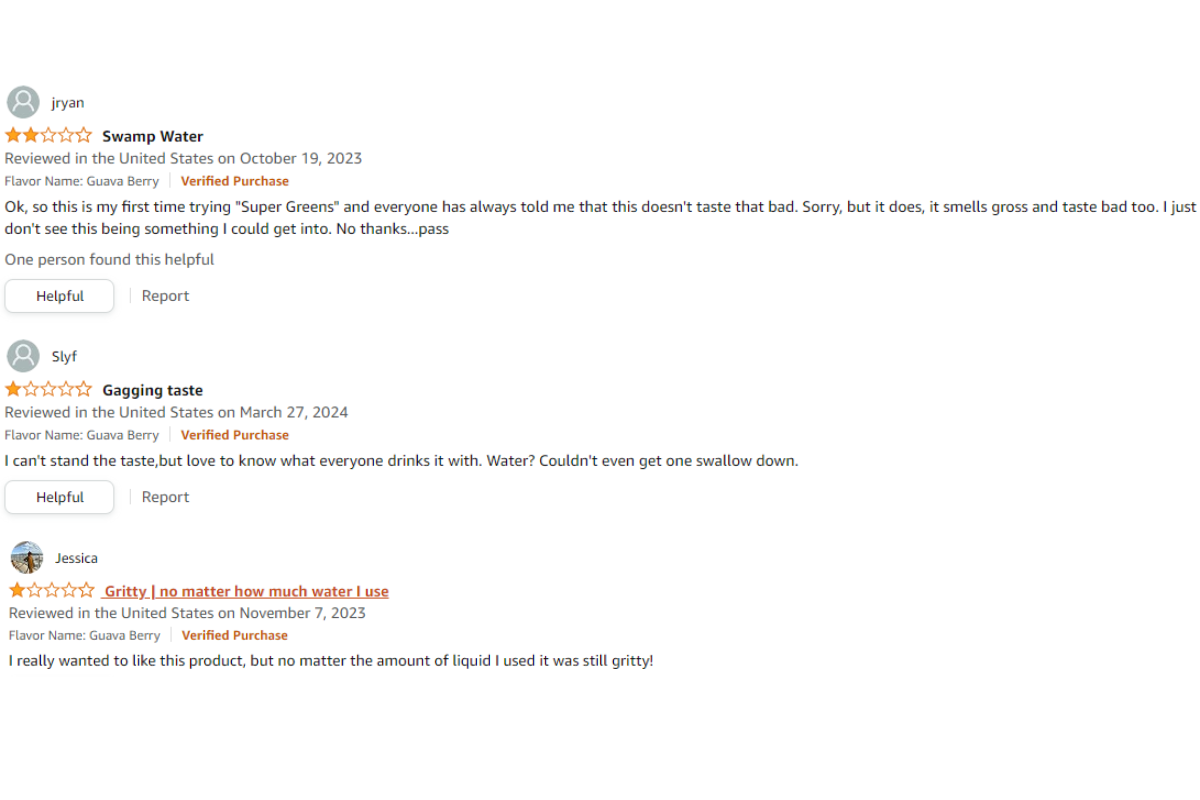This screenshot has width=1200, height=800.
Task: Open Jessica's profile photo
Action: 27,557
